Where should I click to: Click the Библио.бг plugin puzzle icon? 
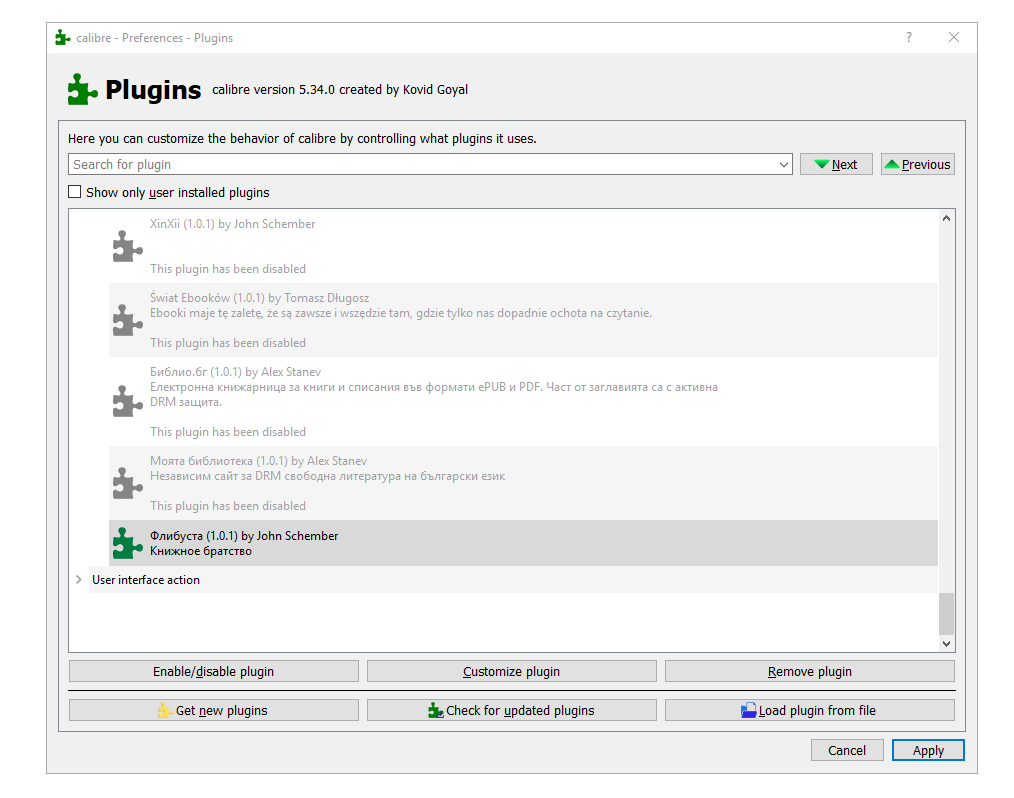(127, 401)
